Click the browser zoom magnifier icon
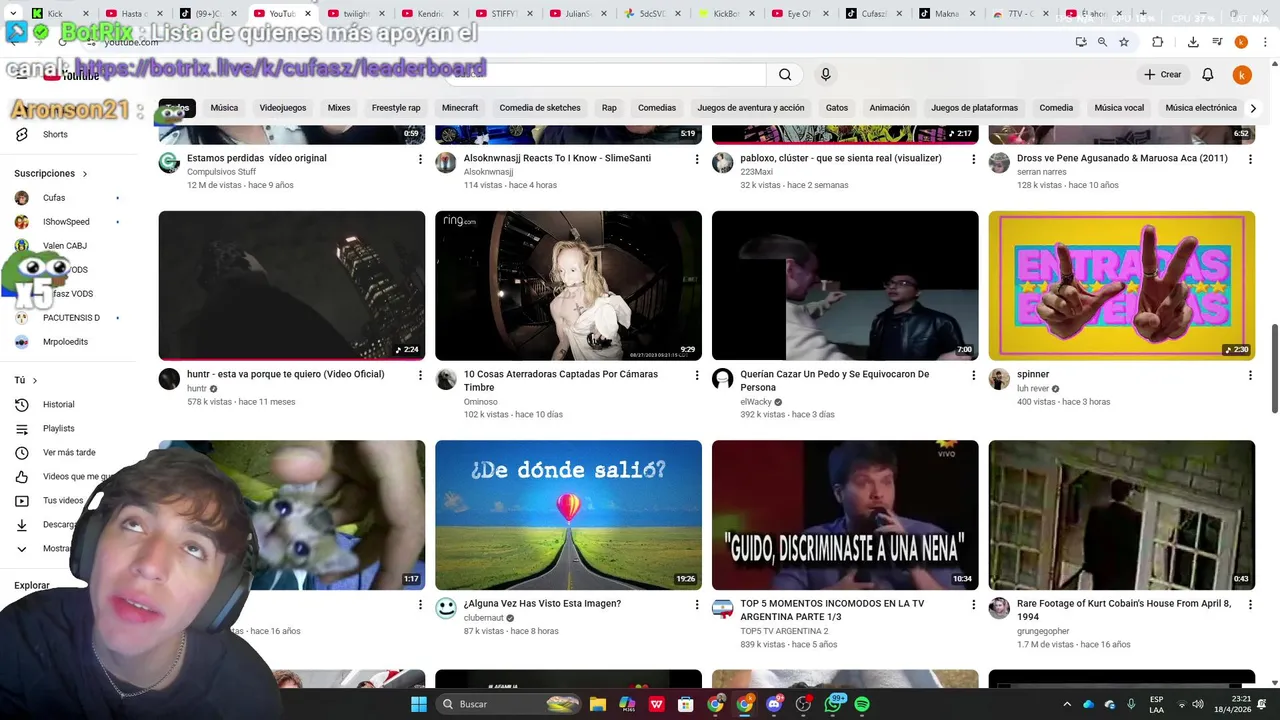This screenshot has height=720, width=1280. pos(1102,42)
